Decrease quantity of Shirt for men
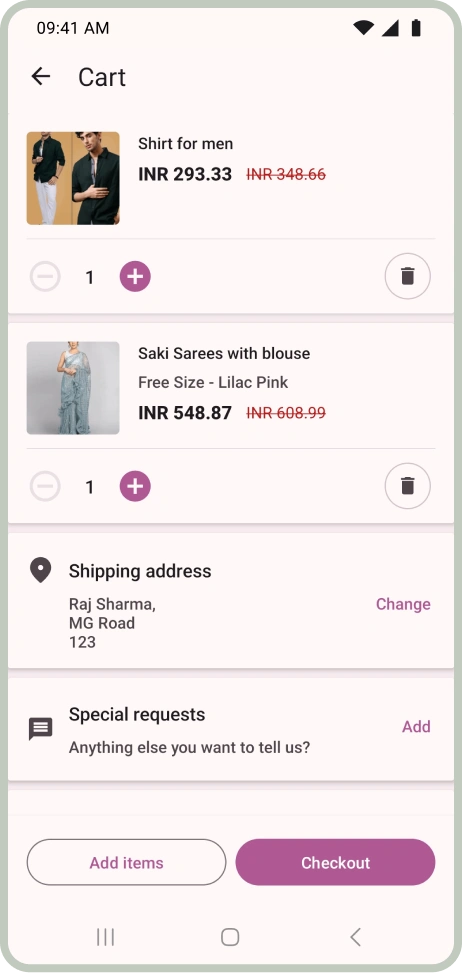 pos(45,276)
